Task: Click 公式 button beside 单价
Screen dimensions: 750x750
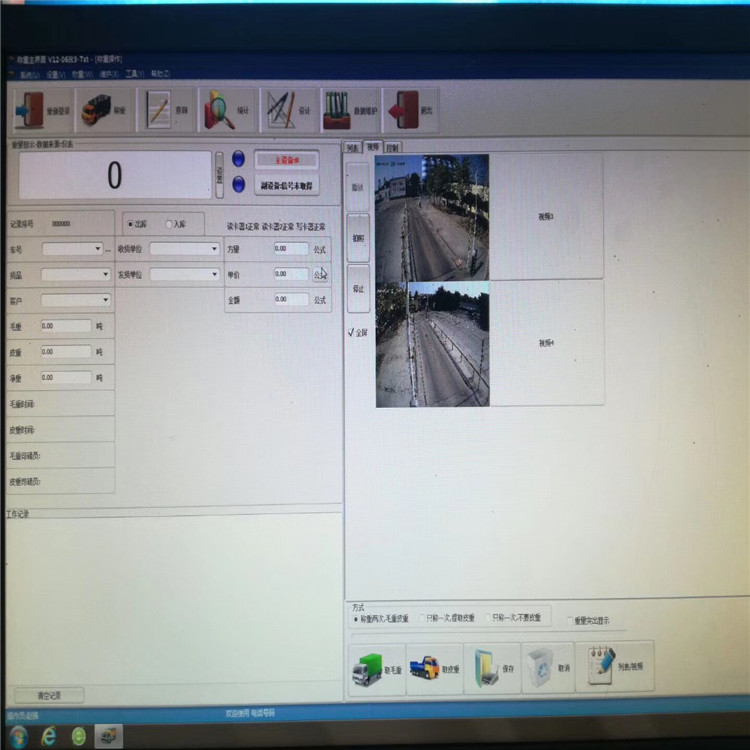Action: pos(320,275)
